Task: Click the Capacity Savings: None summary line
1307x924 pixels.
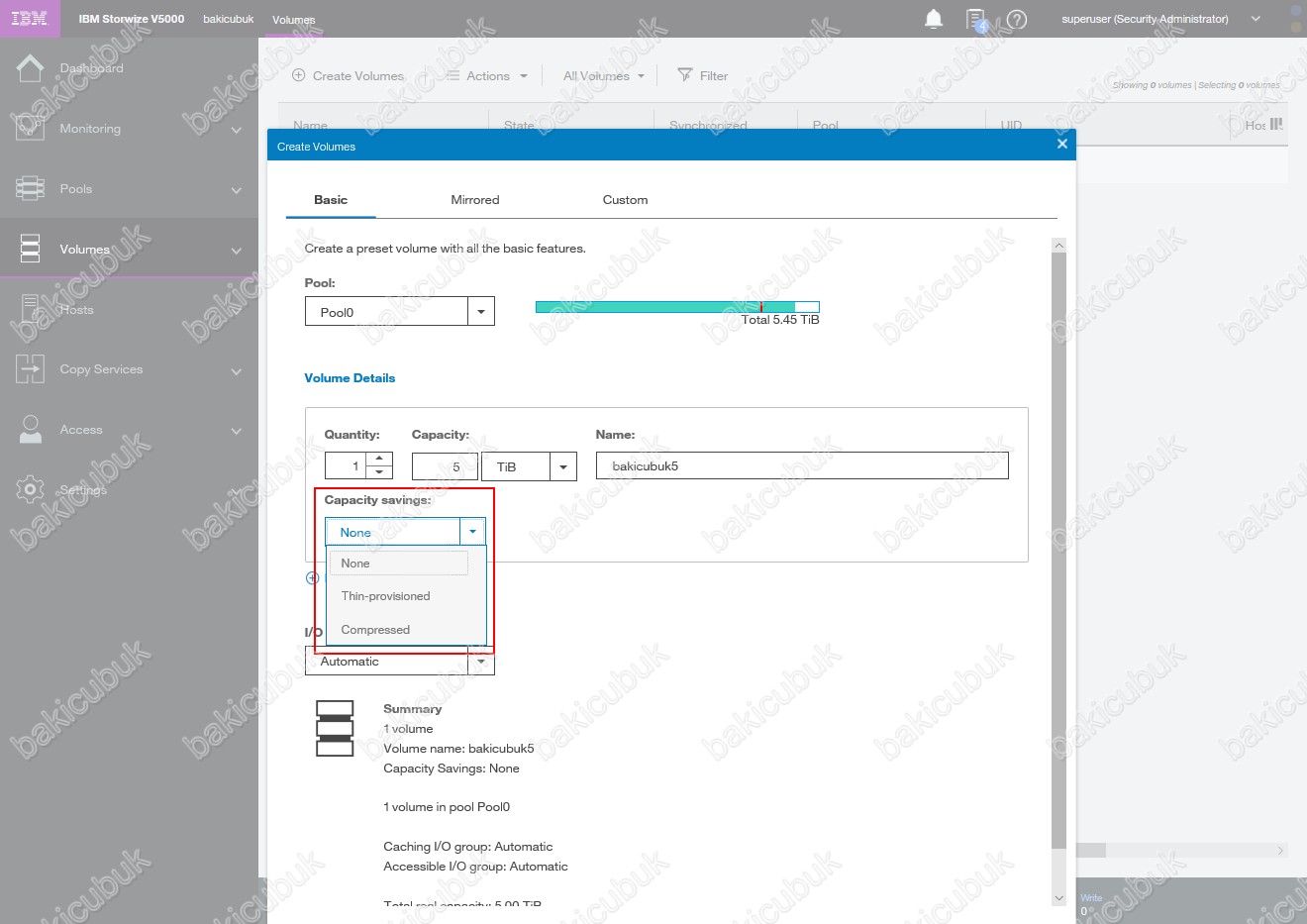Action: 452,769
